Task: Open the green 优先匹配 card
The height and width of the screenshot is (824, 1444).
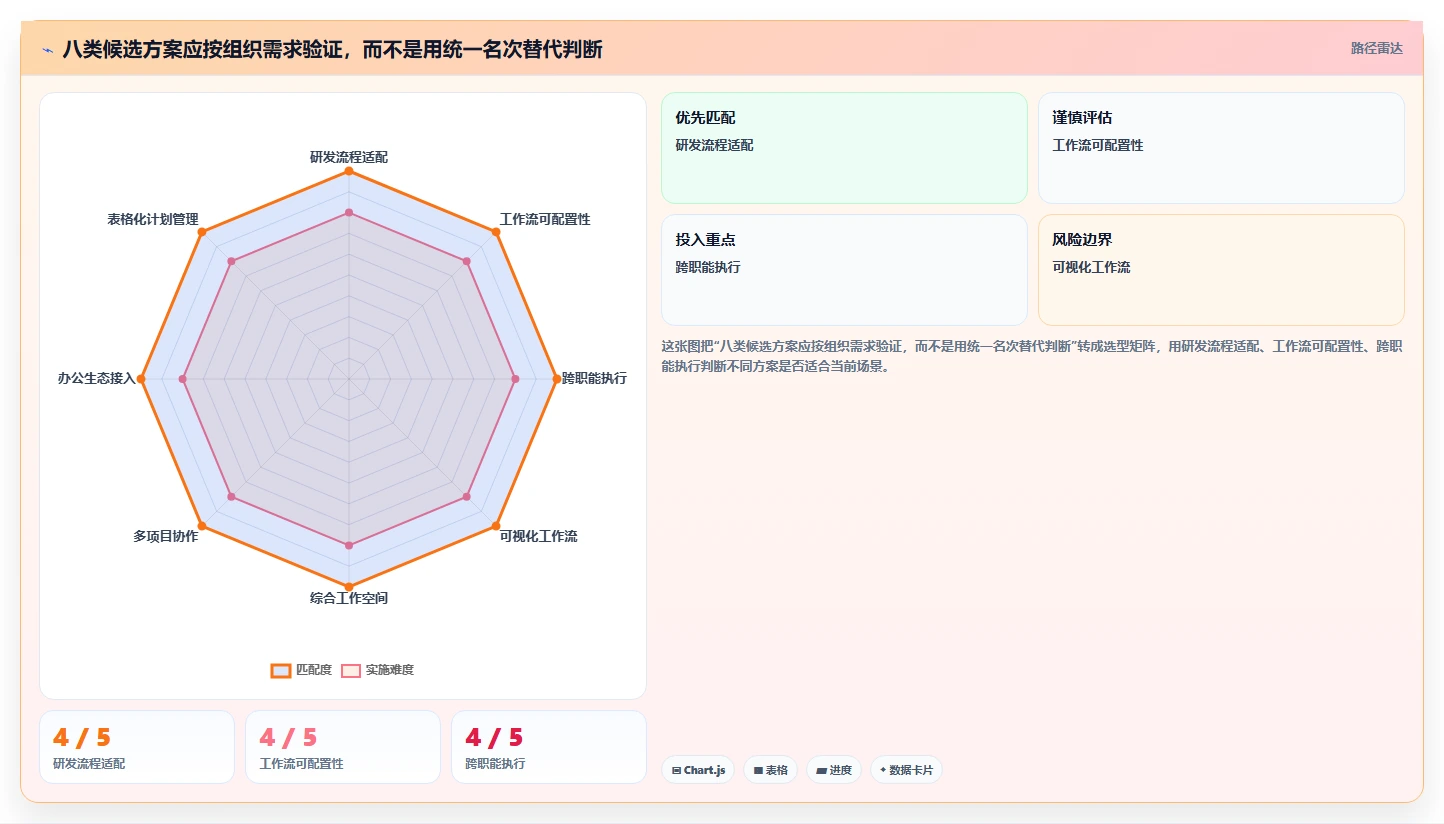Action: click(844, 148)
